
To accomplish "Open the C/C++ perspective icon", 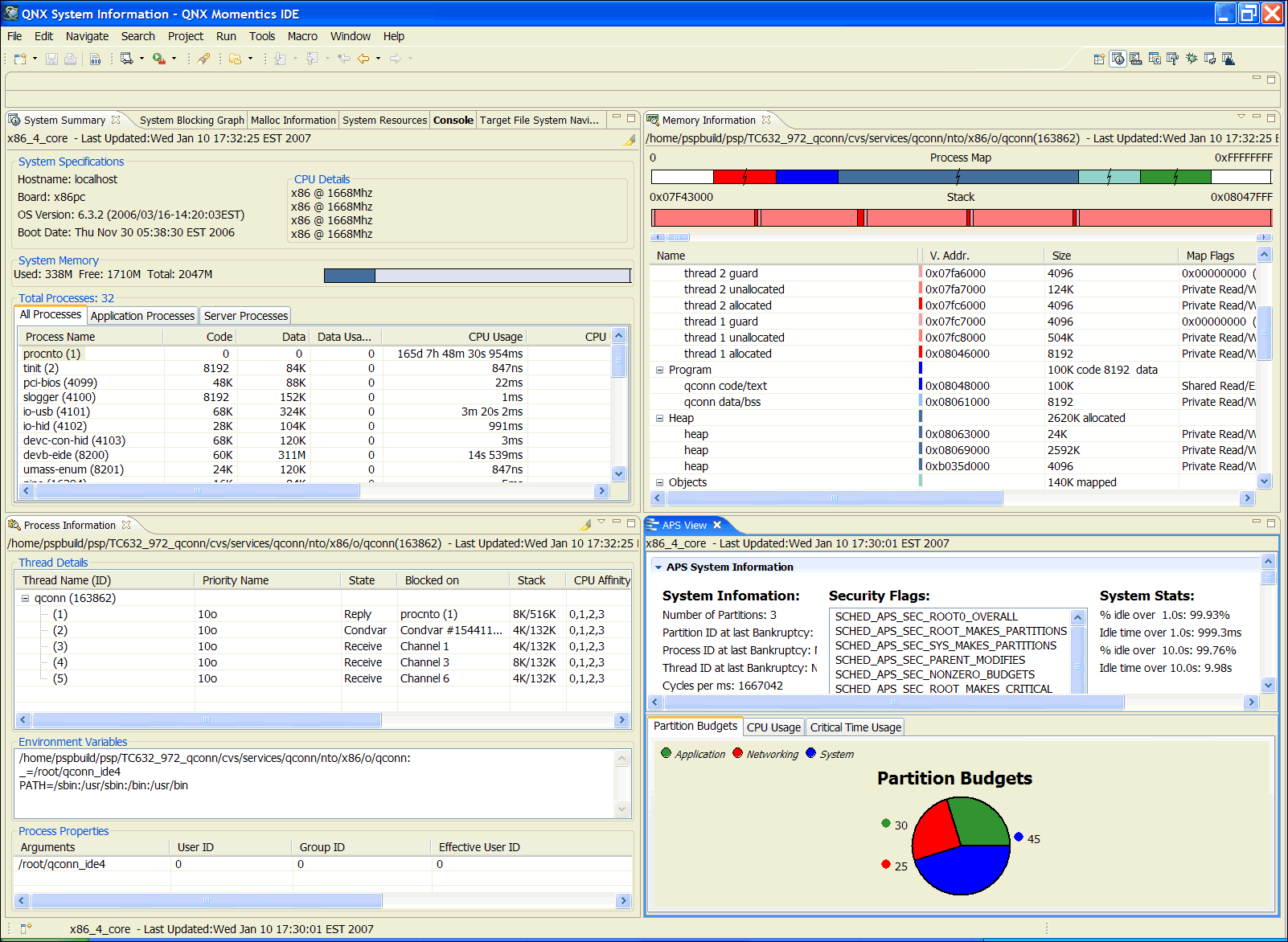I will click(1155, 59).
